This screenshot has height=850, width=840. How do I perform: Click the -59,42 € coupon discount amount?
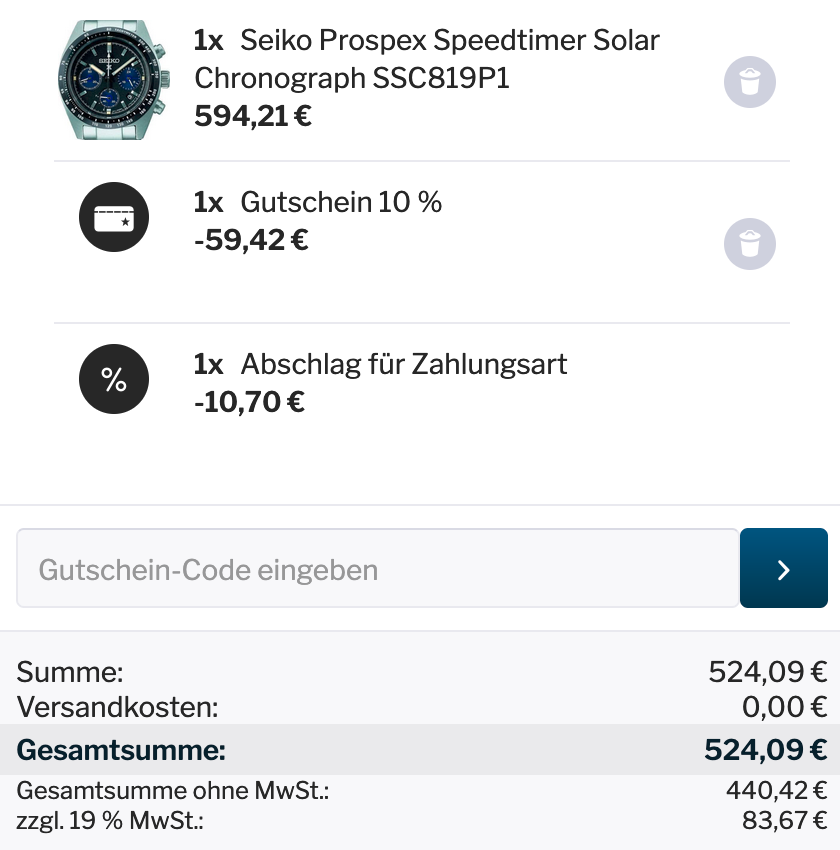click(251, 240)
